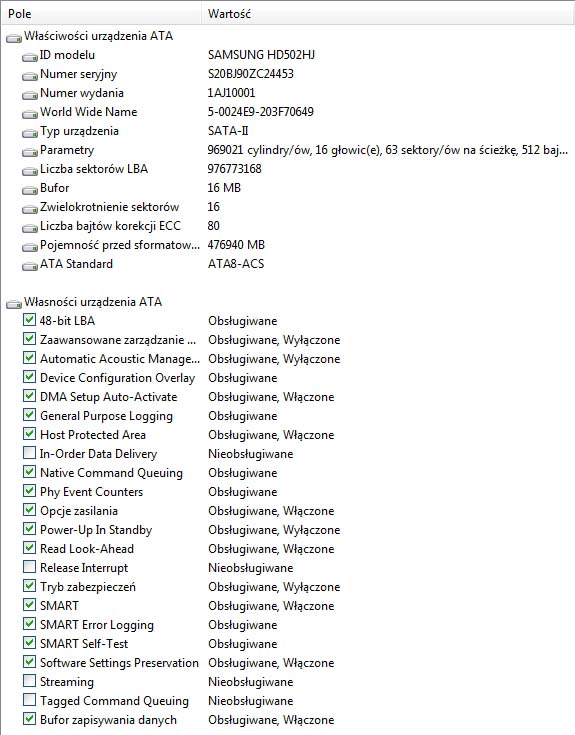This screenshot has width=575, height=735.
Task: Select the Typ urządzenia row
Action: [287, 131]
